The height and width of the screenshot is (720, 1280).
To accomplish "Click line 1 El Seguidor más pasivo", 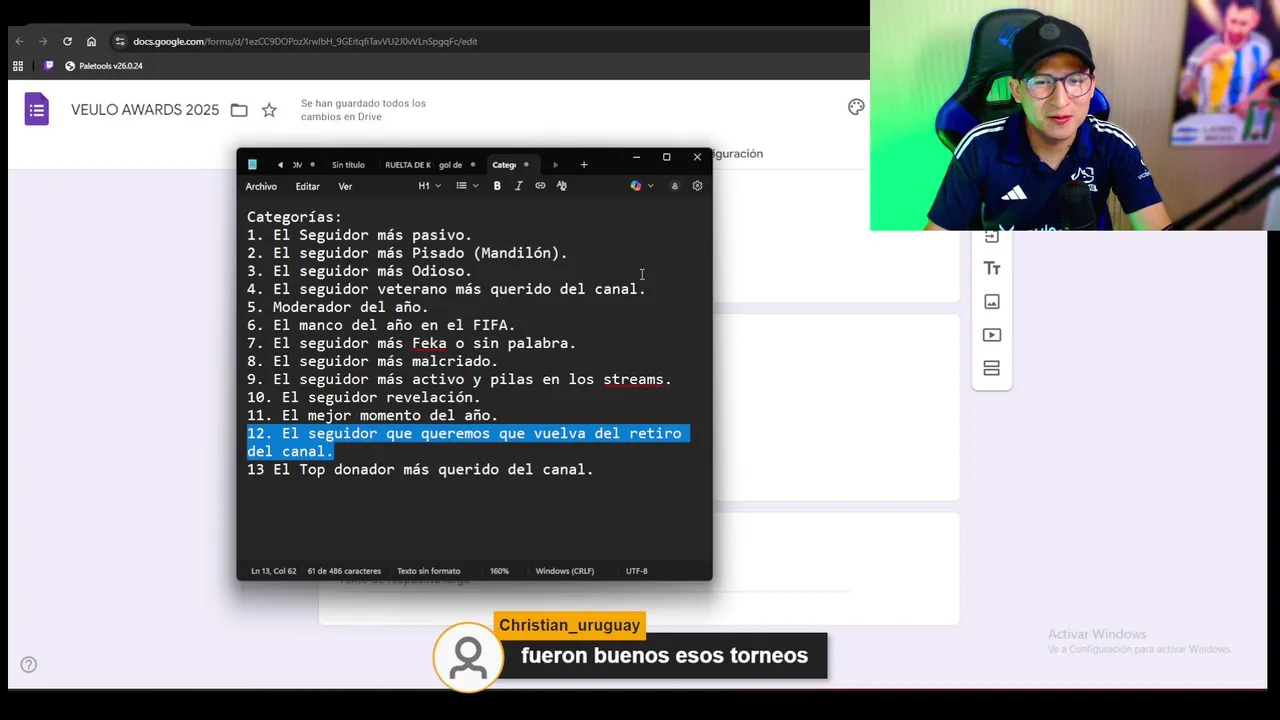I will coord(359,235).
